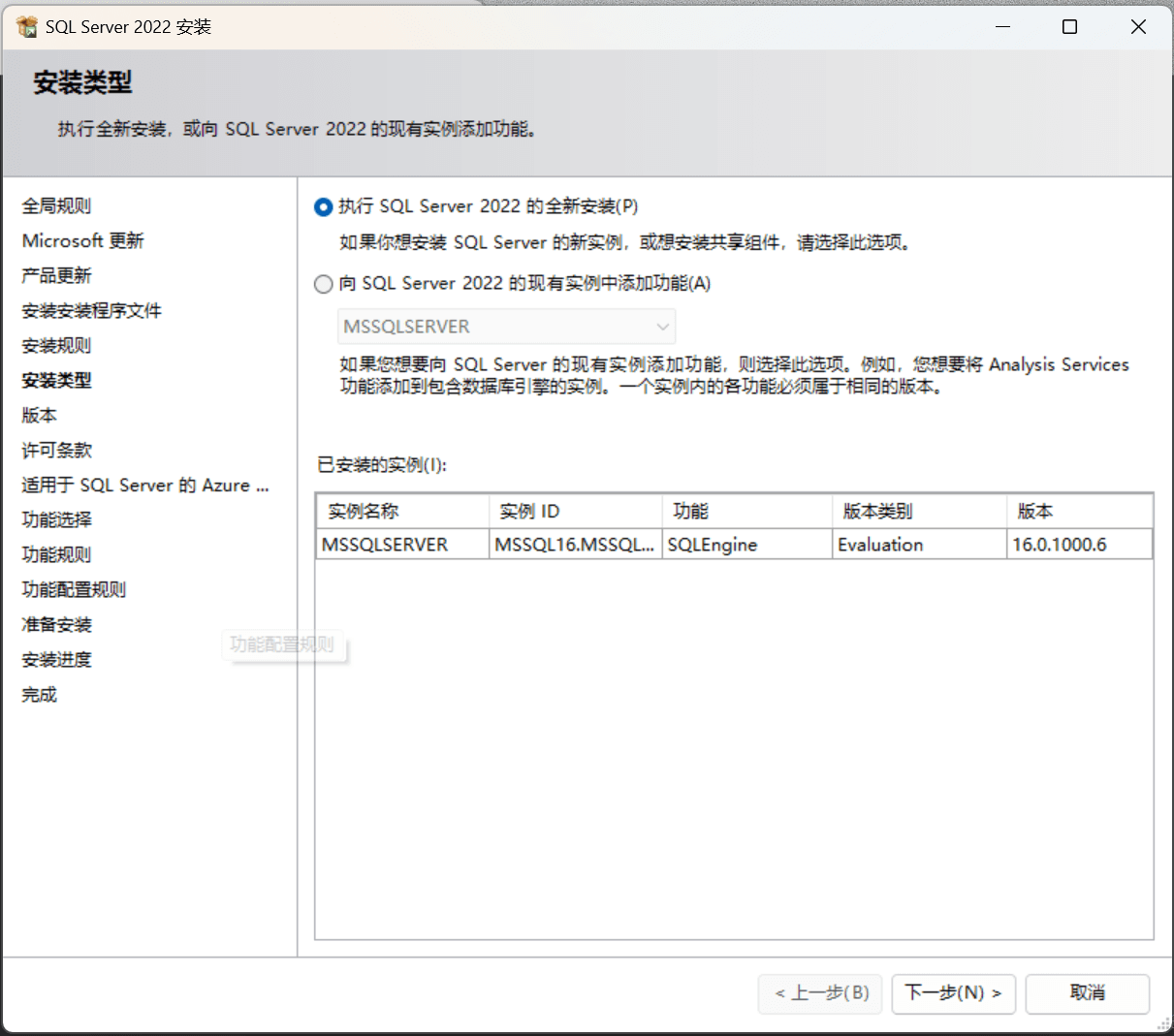
Task: Select the MSSQLSERVER instance name cell
Action: coord(402,545)
